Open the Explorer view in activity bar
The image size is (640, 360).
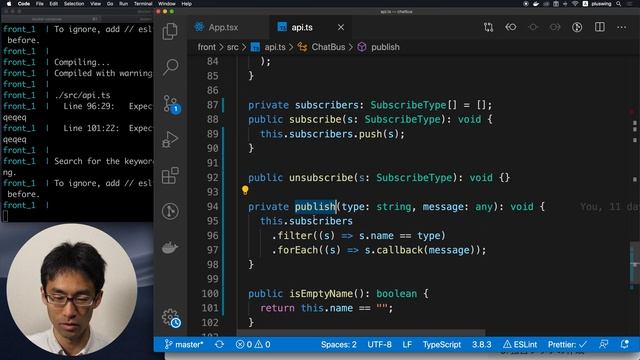click(x=170, y=31)
